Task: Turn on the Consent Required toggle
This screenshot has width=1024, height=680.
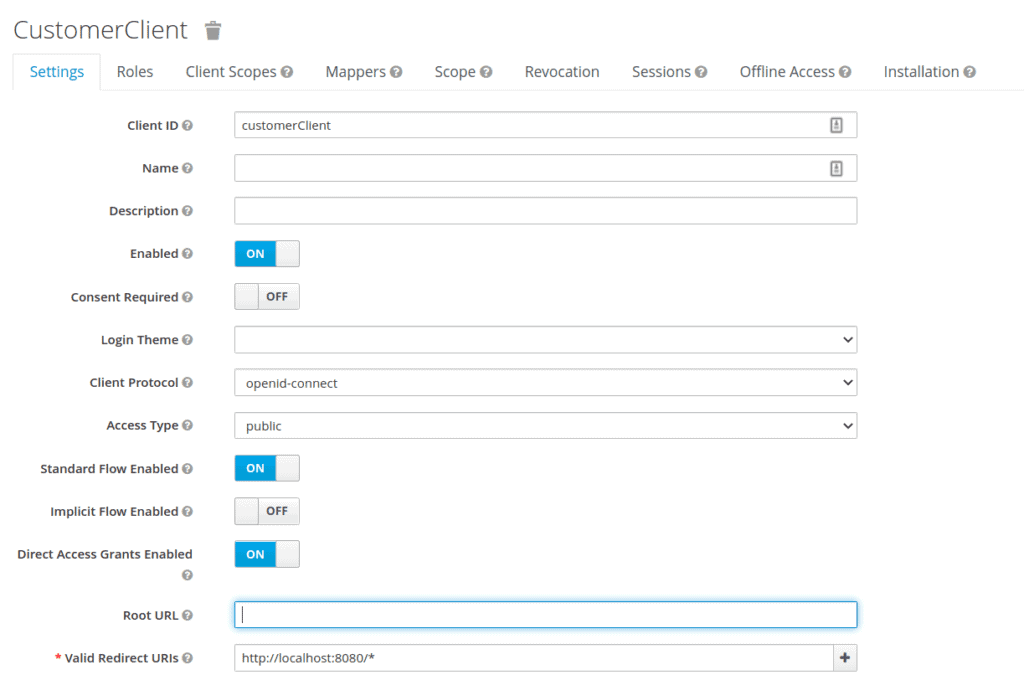Action: pos(266,297)
